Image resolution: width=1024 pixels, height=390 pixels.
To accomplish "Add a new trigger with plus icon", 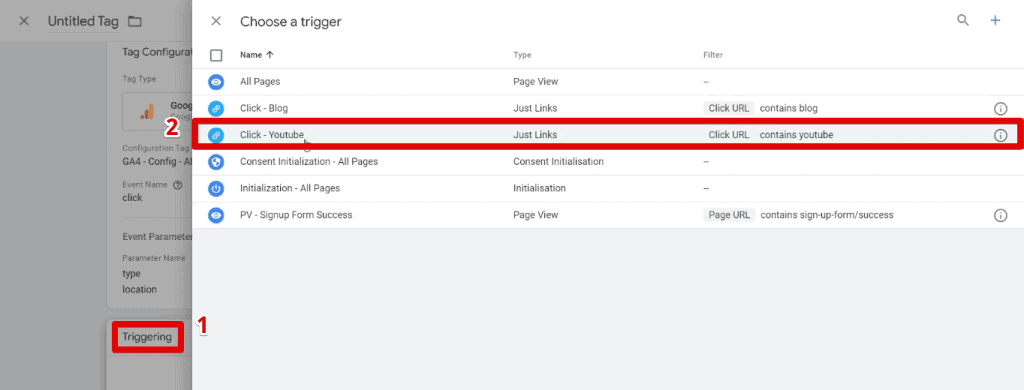I will point(995,20).
